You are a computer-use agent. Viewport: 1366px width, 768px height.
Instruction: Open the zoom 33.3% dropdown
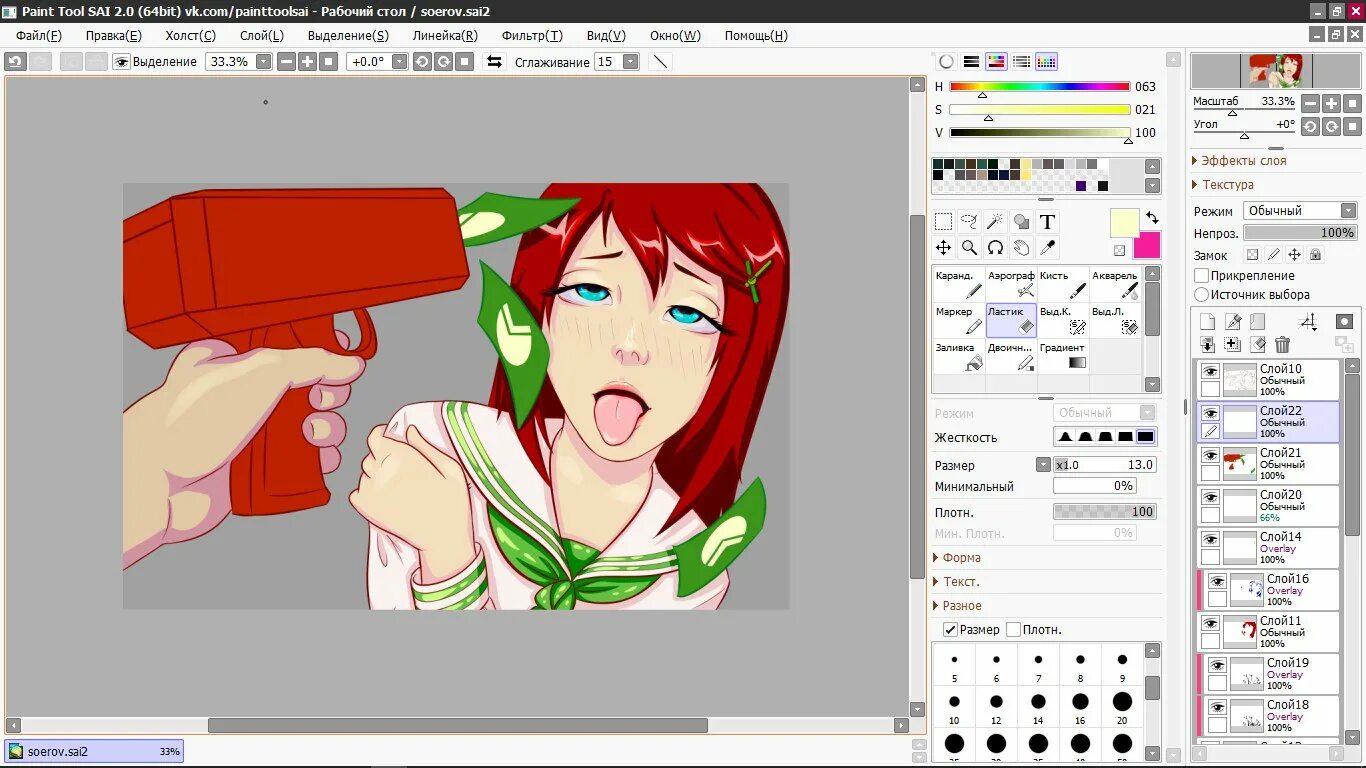pyautogui.click(x=264, y=62)
